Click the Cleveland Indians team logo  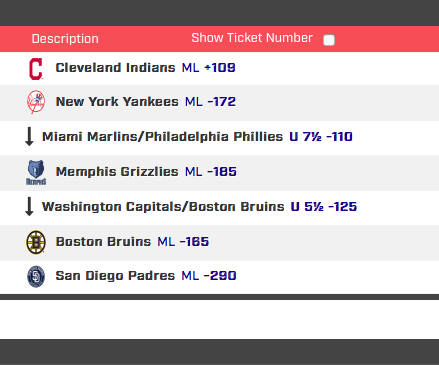coord(36,69)
